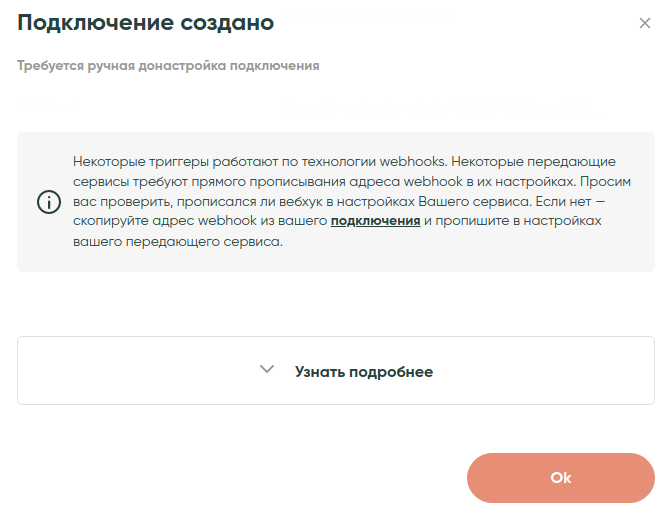Image resolution: width=672 pixels, height=520 pixels.
Task: Click "Некоторые триггеры" at the notice start
Action: (x=132, y=161)
